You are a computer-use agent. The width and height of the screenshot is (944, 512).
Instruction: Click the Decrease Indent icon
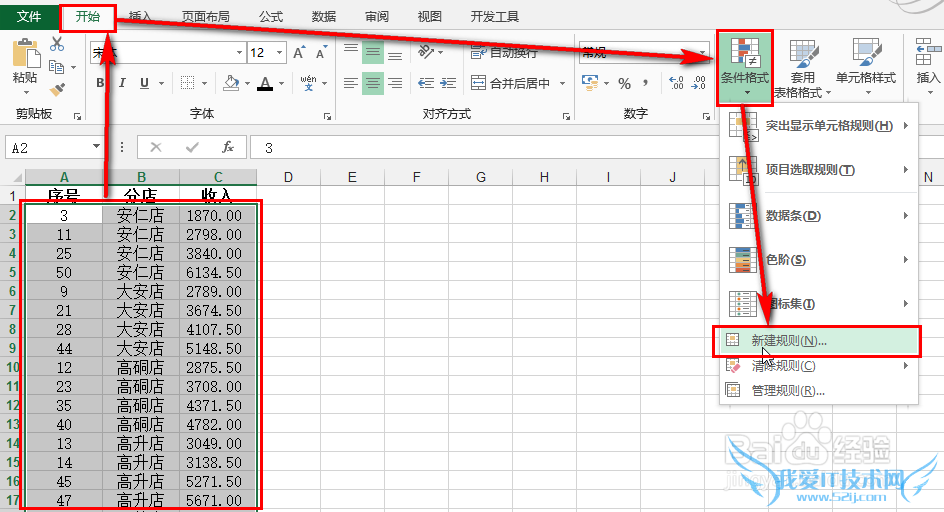point(426,83)
